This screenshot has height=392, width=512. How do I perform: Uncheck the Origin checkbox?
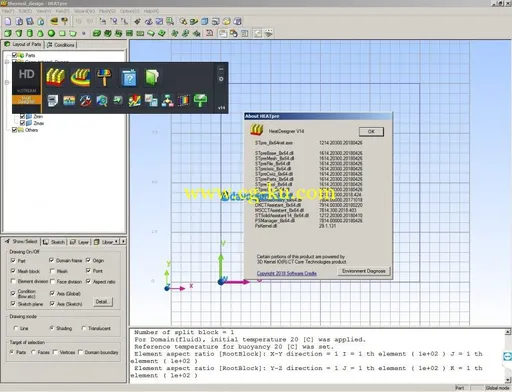click(x=88, y=260)
